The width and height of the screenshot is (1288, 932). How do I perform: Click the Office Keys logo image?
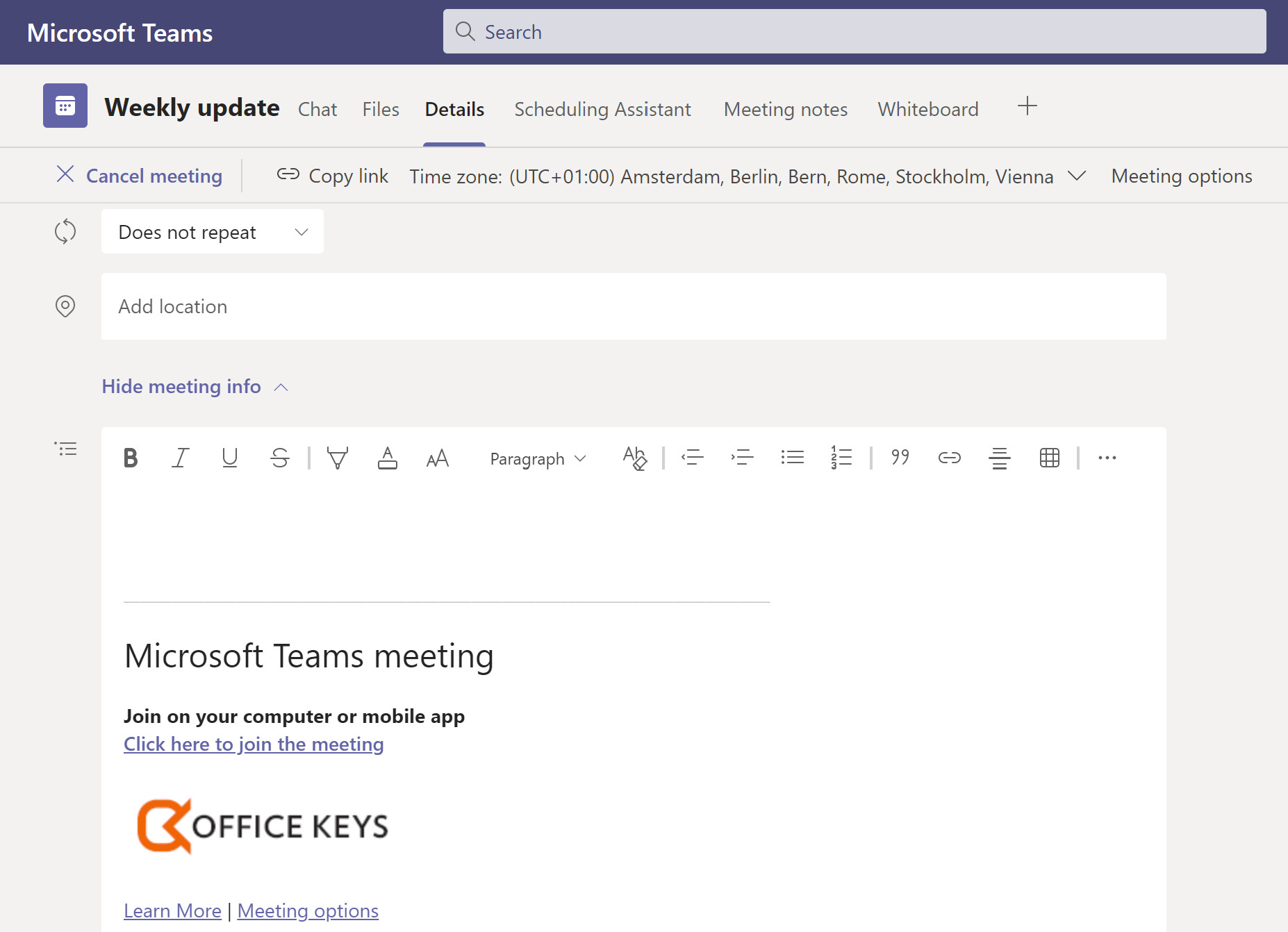click(x=263, y=826)
